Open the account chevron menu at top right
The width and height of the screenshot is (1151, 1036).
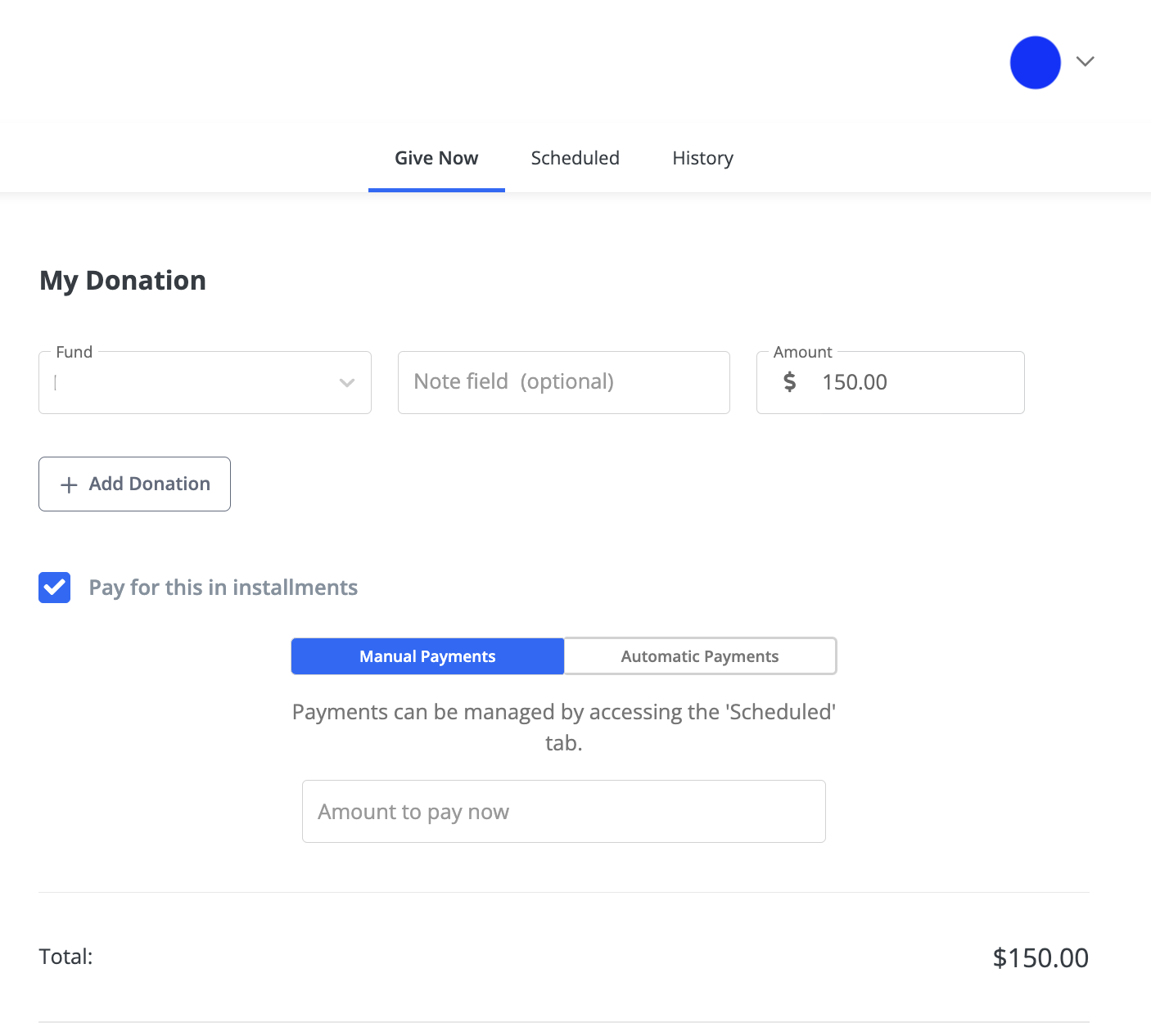pyautogui.click(x=1086, y=61)
